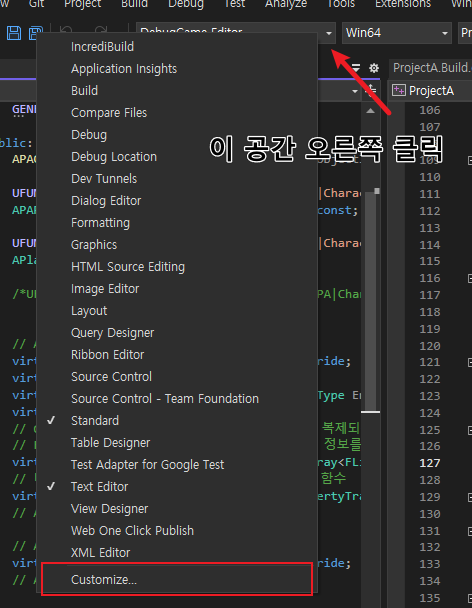Open the Project menu in menu bar

coord(83,4)
